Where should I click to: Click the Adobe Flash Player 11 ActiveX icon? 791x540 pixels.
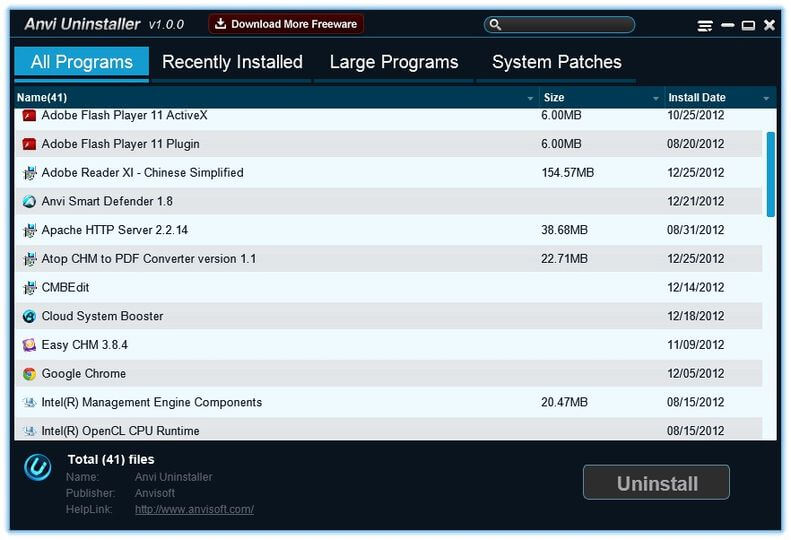click(29, 116)
